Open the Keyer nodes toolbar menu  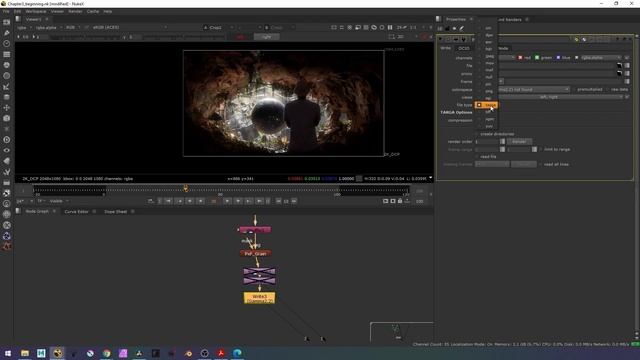[7, 86]
